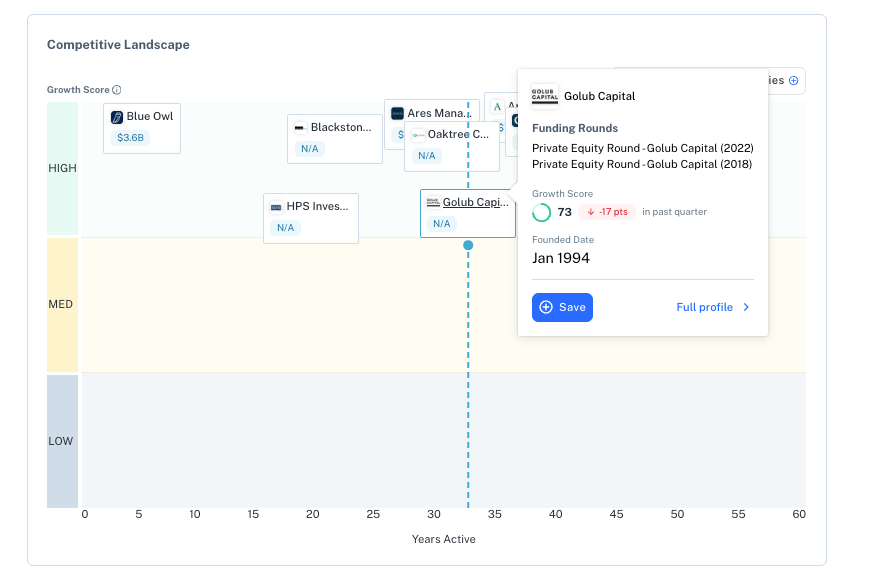Open the HPS Investment card title

point(318,206)
